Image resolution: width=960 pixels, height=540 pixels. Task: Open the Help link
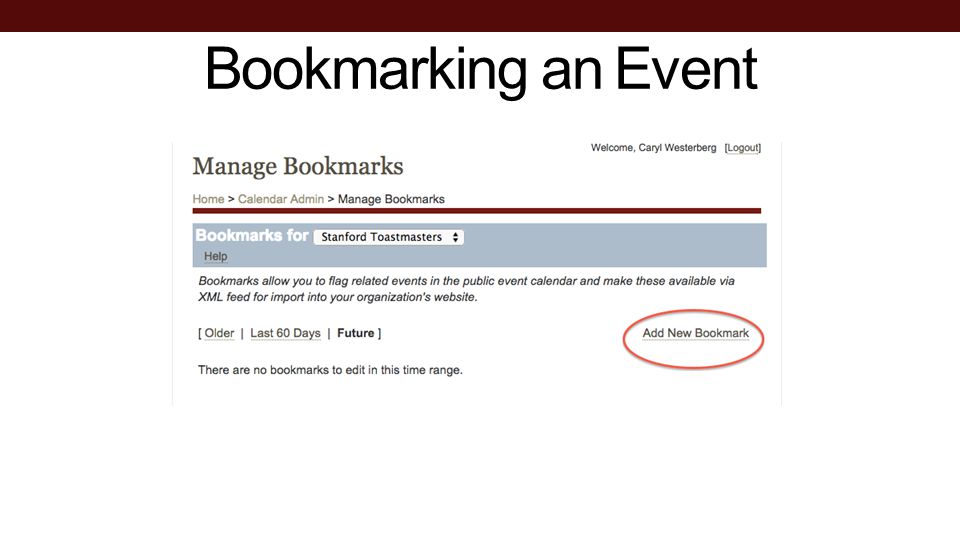[216, 256]
